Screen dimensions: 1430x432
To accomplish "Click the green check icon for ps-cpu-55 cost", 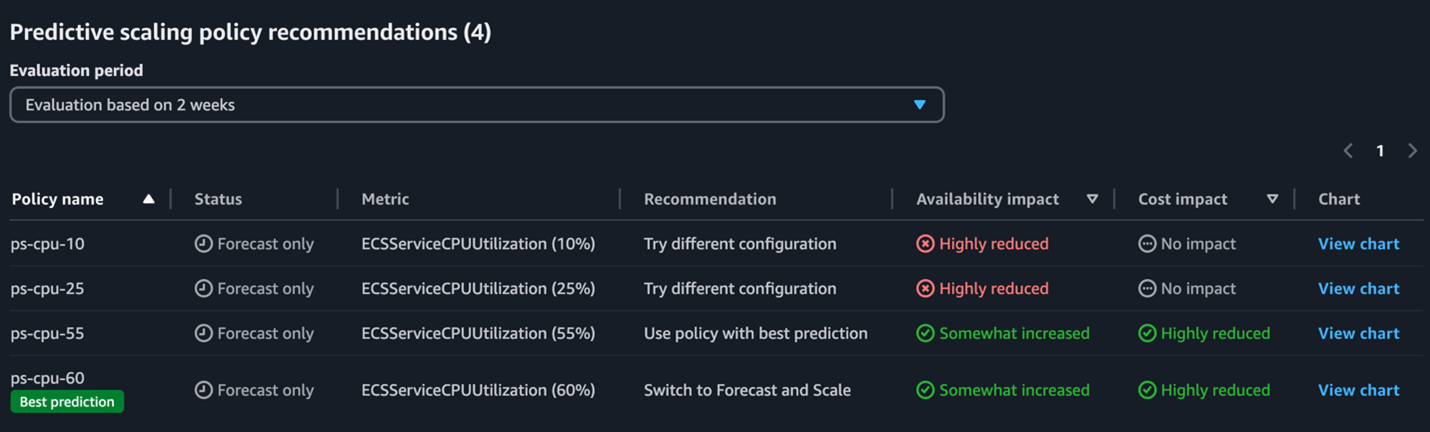I will click(1147, 334).
